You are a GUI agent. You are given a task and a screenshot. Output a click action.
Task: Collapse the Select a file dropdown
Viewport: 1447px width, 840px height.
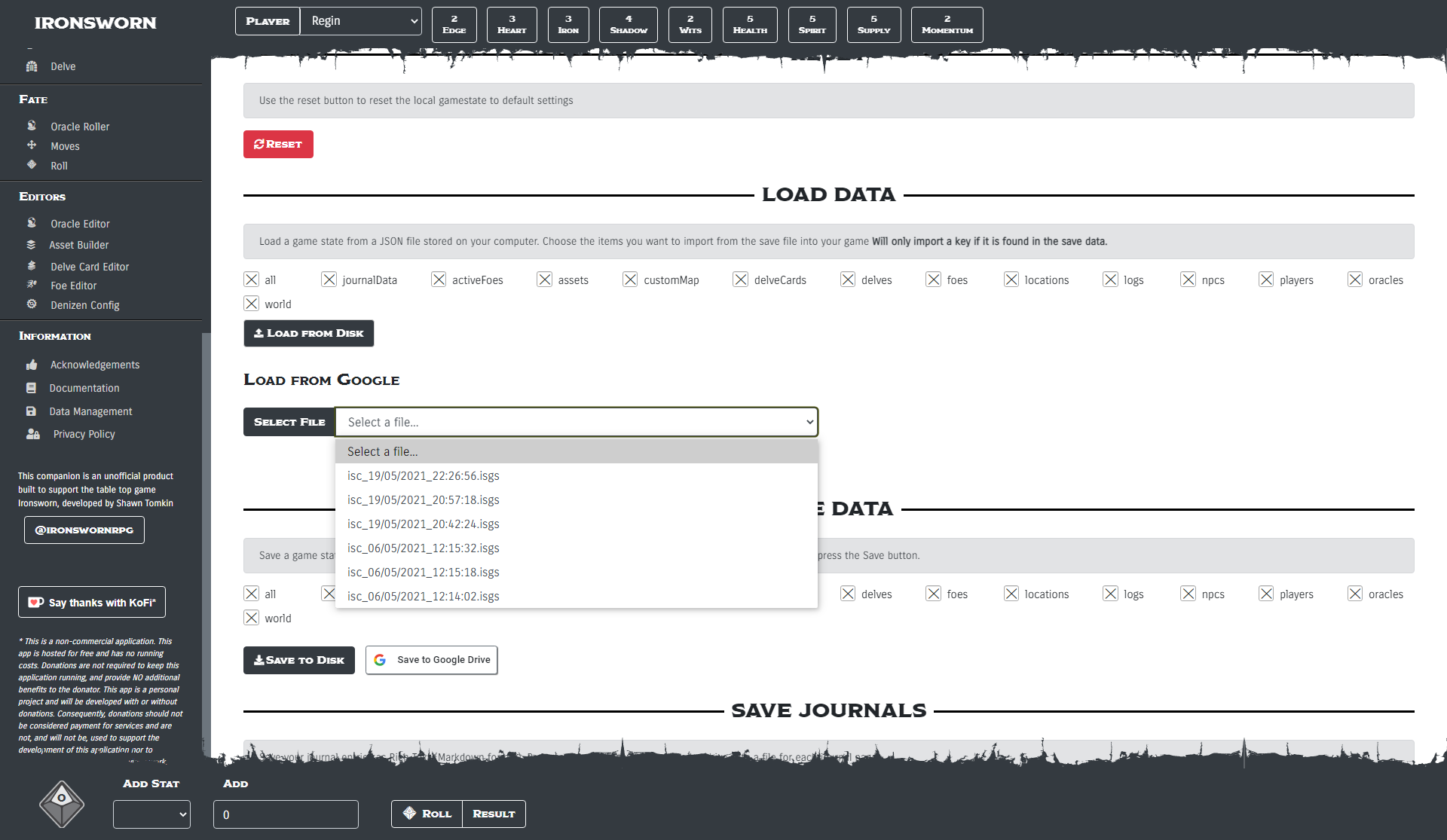point(577,422)
